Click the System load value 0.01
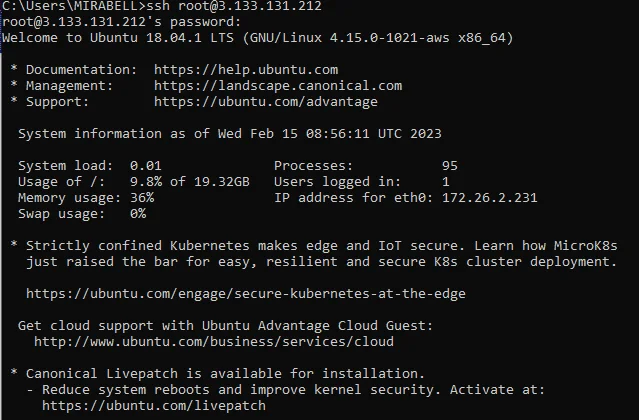The height and width of the screenshot is (420, 639). [145, 166]
